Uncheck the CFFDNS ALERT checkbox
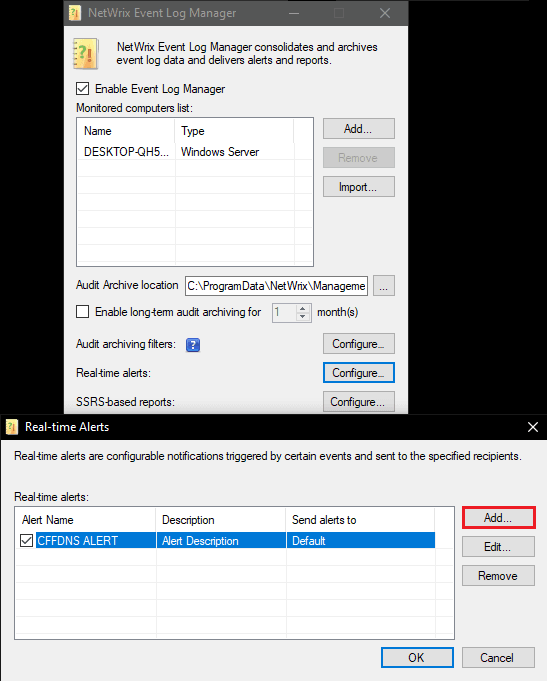 pos(27,541)
